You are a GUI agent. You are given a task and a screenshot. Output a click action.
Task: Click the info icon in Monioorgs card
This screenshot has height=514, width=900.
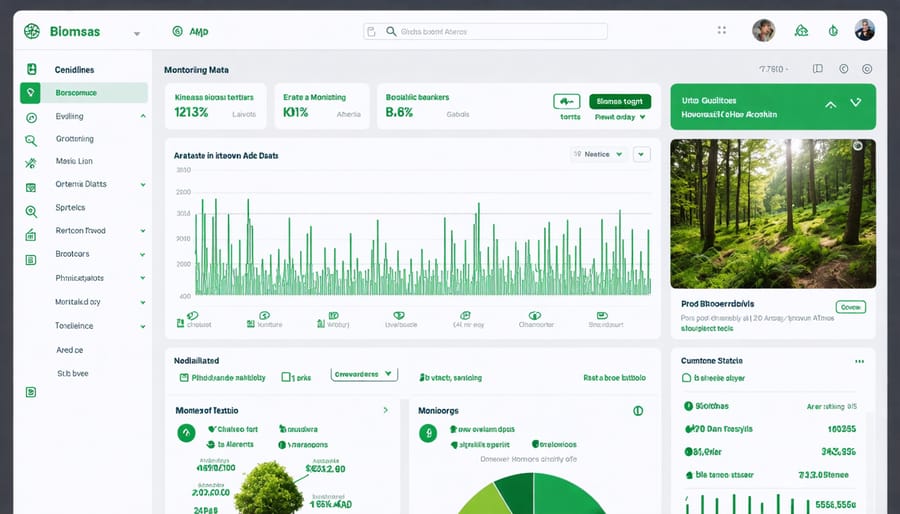(x=638, y=411)
